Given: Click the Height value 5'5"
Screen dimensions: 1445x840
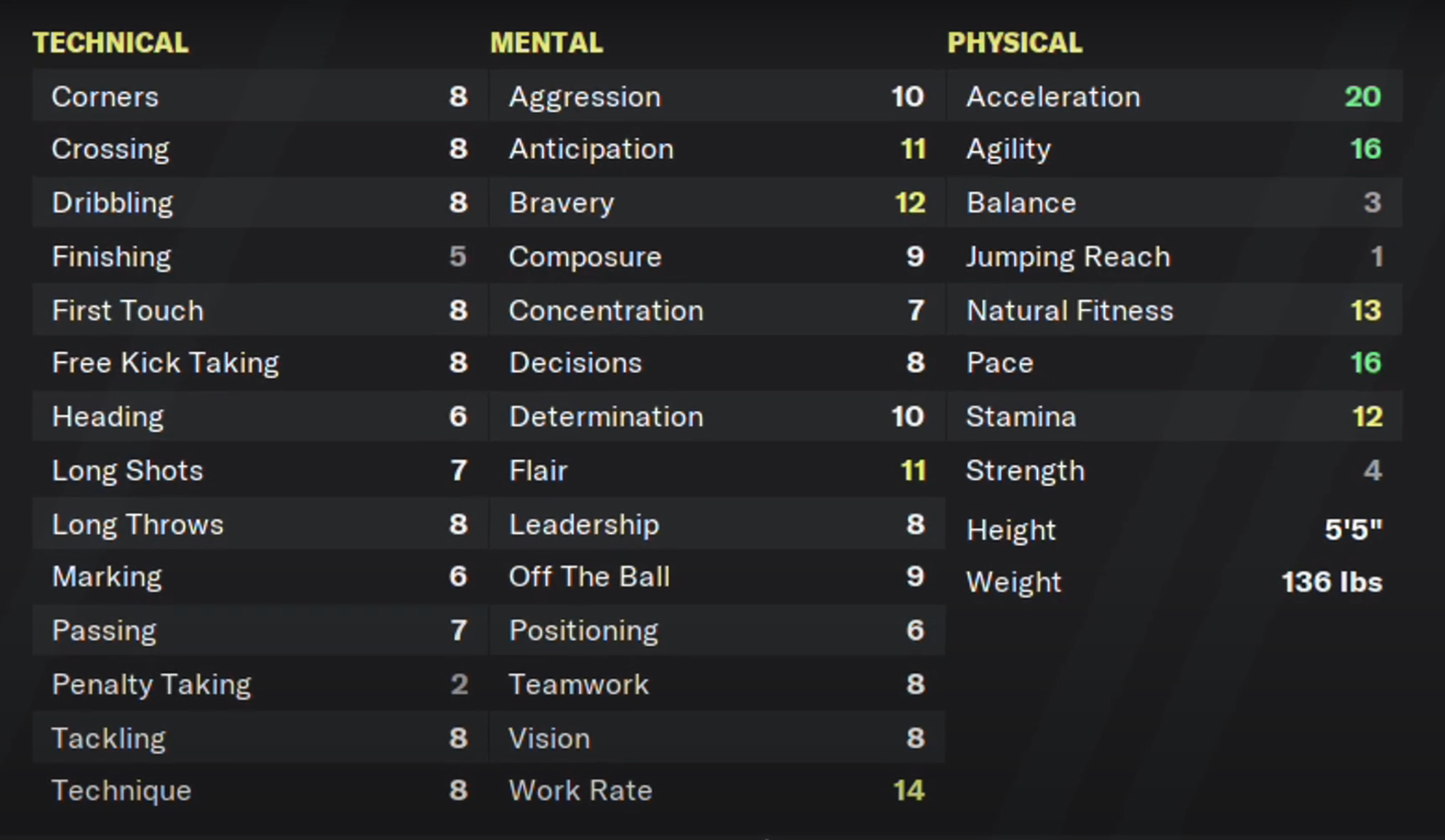Looking at the screenshot, I should [x=1353, y=529].
